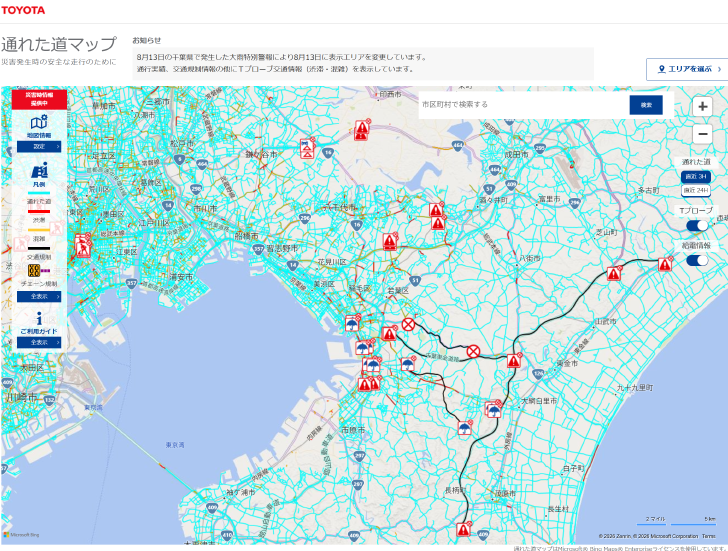Click the 茂原市 map label
Screen dimensions: 728x551
(x=505, y=493)
